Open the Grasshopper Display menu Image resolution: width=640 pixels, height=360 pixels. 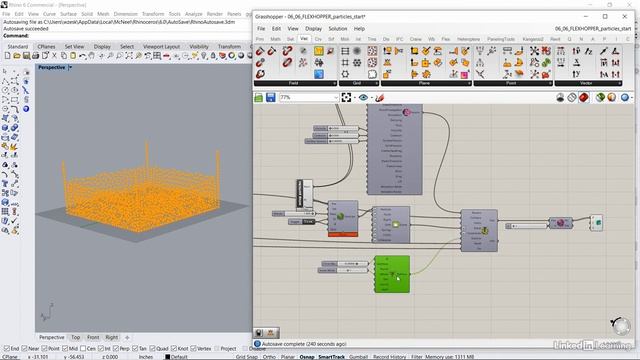click(313, 29)
